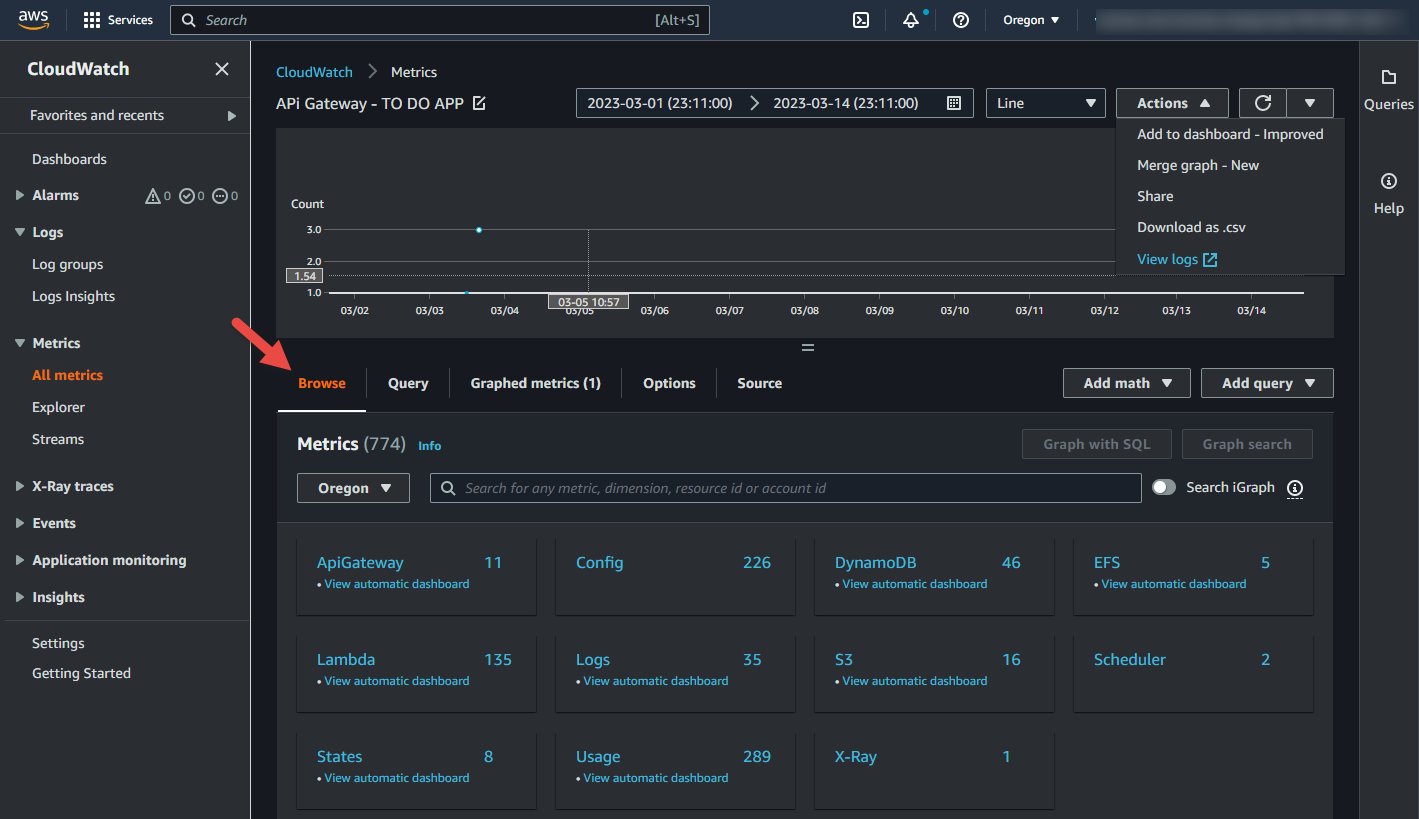Switch to the Source tab
The image size is (1419, 819).
click(x=760, y=383)
